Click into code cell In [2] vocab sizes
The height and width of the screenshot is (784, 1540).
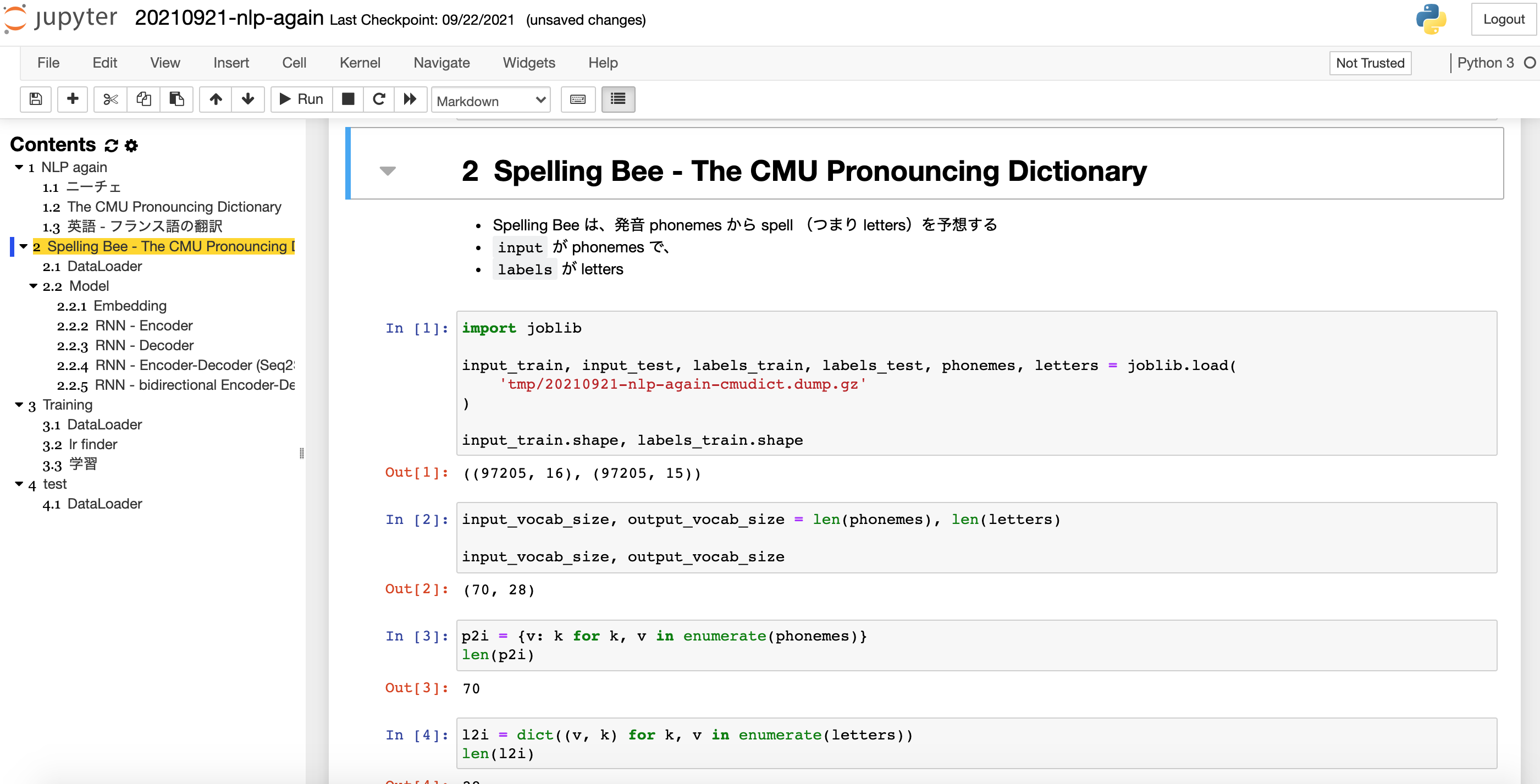coord(976,538)
